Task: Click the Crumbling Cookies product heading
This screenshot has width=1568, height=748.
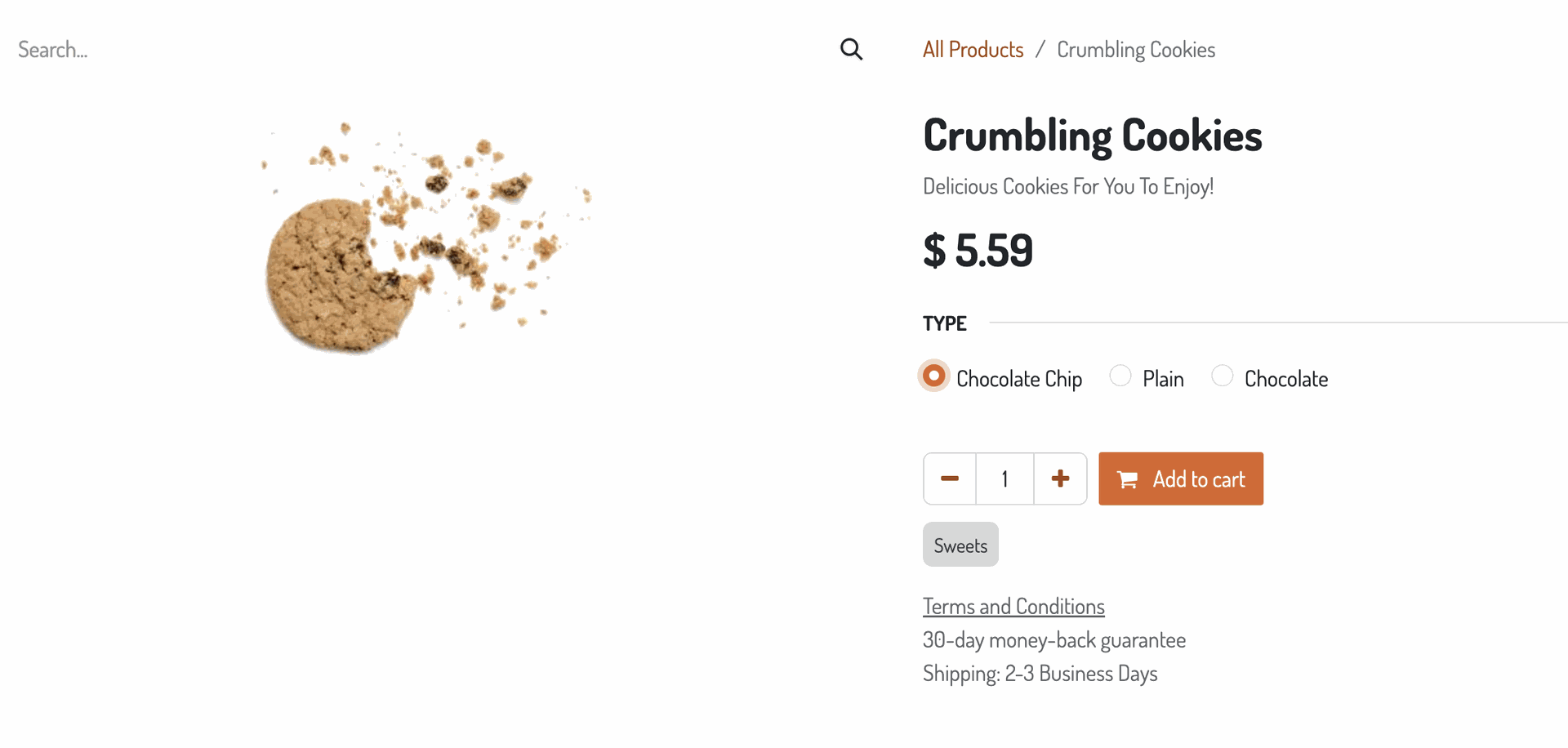Action: click(x=1092, y=136)
